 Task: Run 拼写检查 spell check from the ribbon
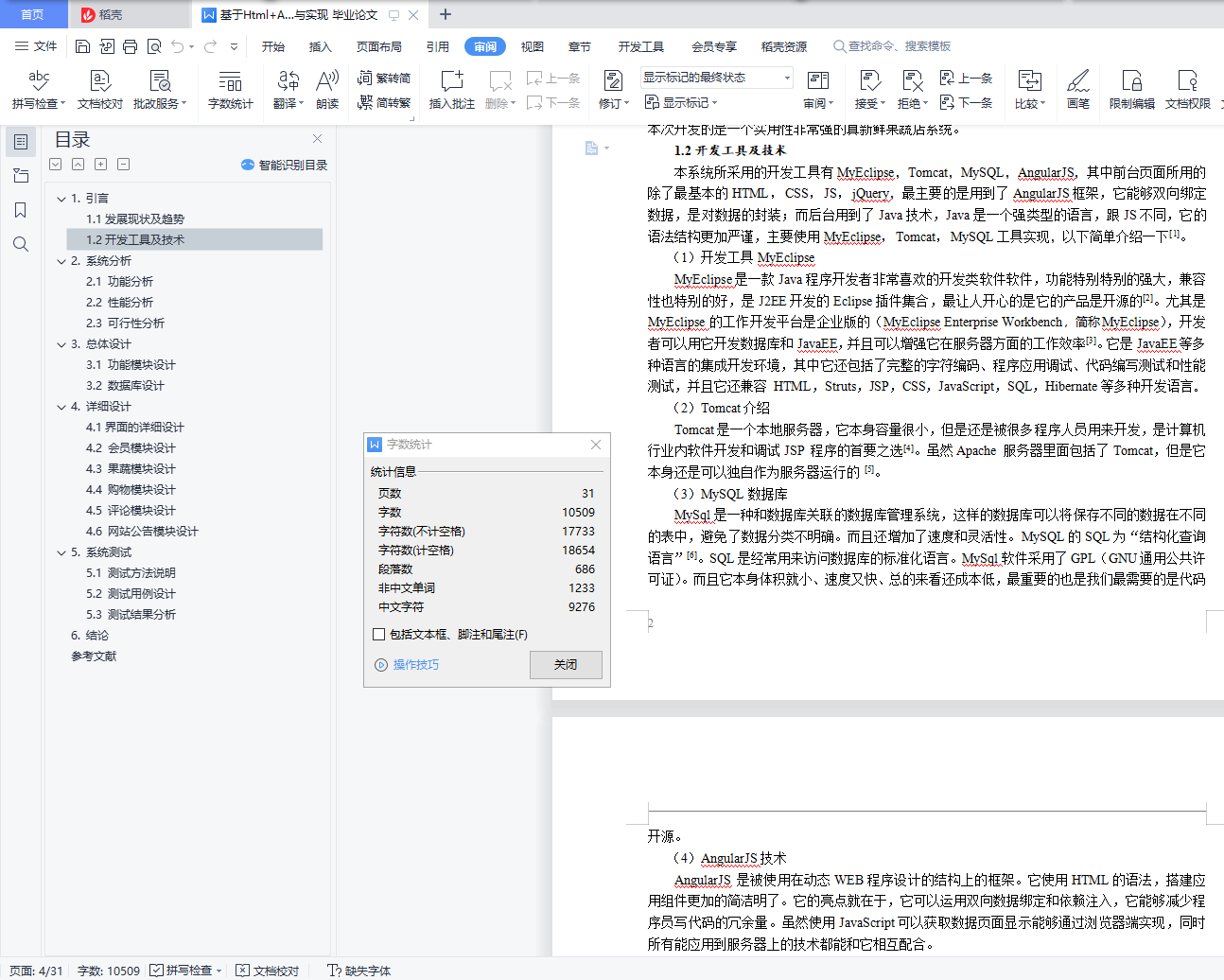[39, 90]
